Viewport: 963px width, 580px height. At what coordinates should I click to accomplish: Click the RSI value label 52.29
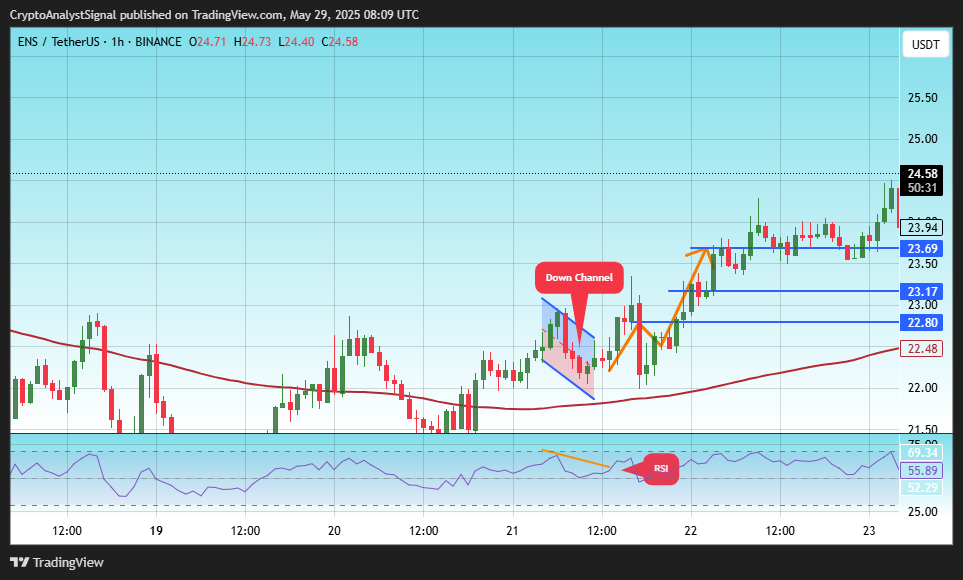[922, 488]
